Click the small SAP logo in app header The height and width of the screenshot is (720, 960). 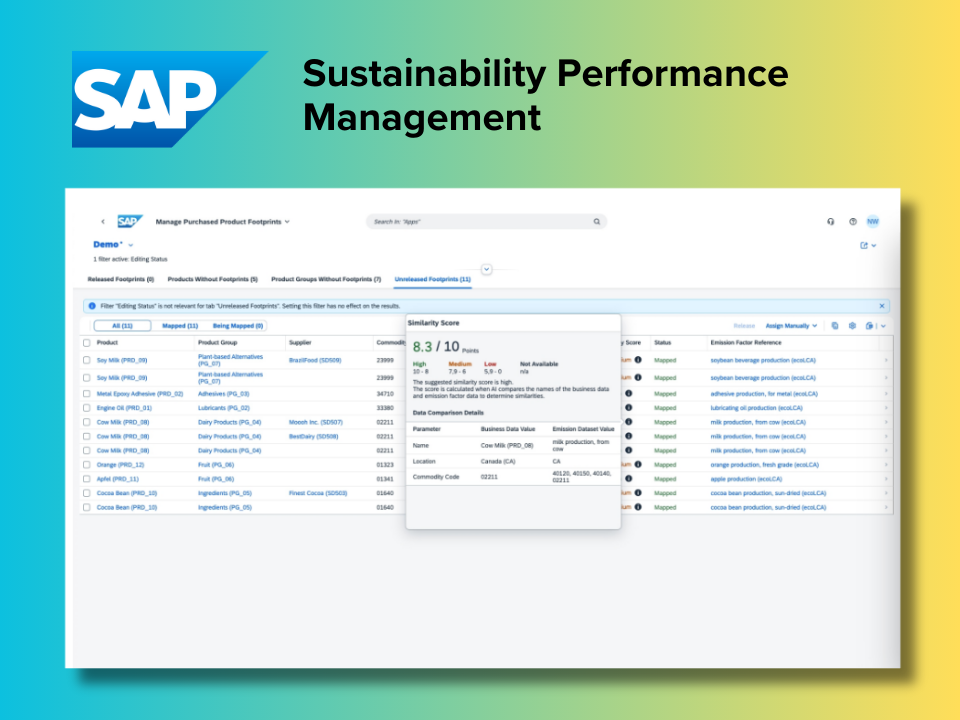click(130, 222)
